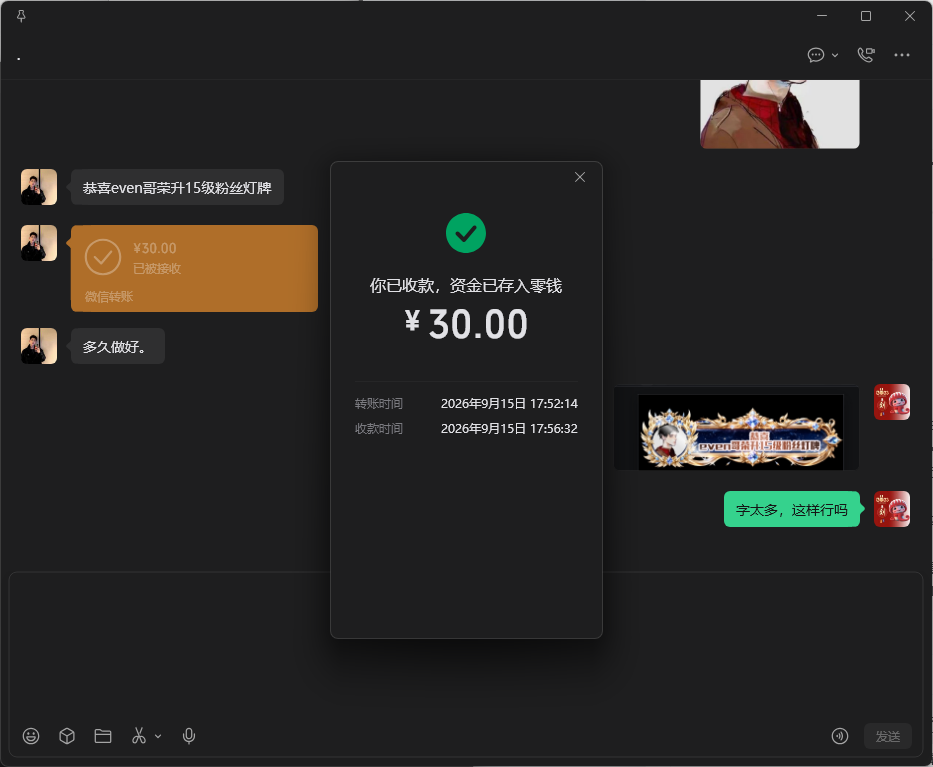The width and height of the screenshot is (933, 767).
Task: Open the ¥30.00 微信转账 transfer bubble
Action: coord(195,268)
